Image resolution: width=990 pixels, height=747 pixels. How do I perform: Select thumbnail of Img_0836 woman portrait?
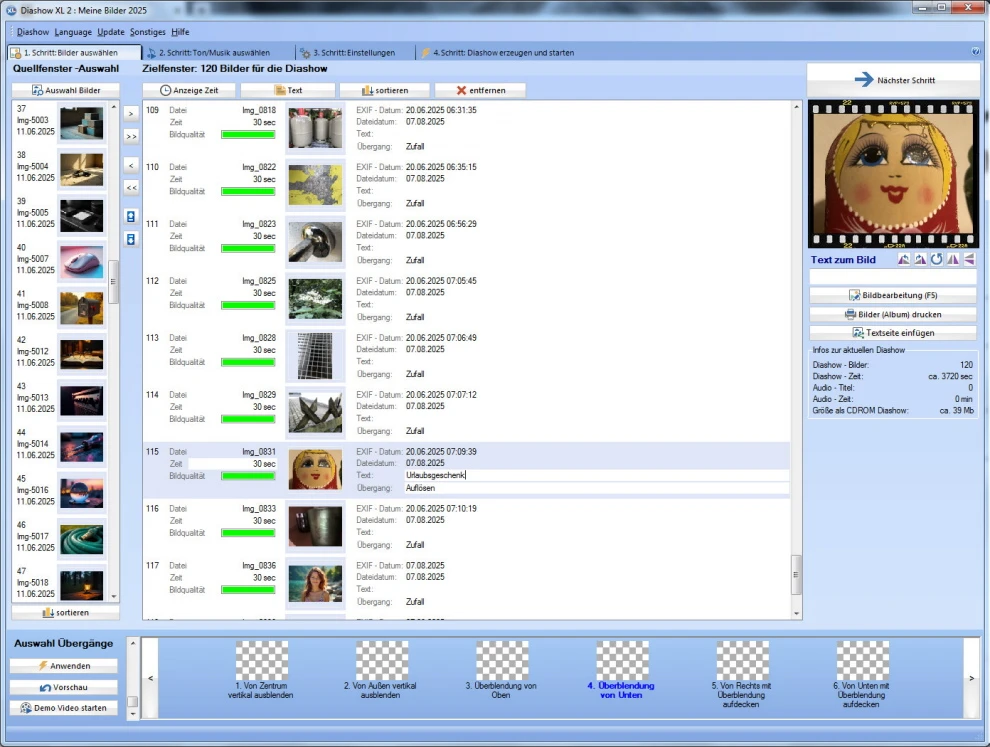[316, 583]
